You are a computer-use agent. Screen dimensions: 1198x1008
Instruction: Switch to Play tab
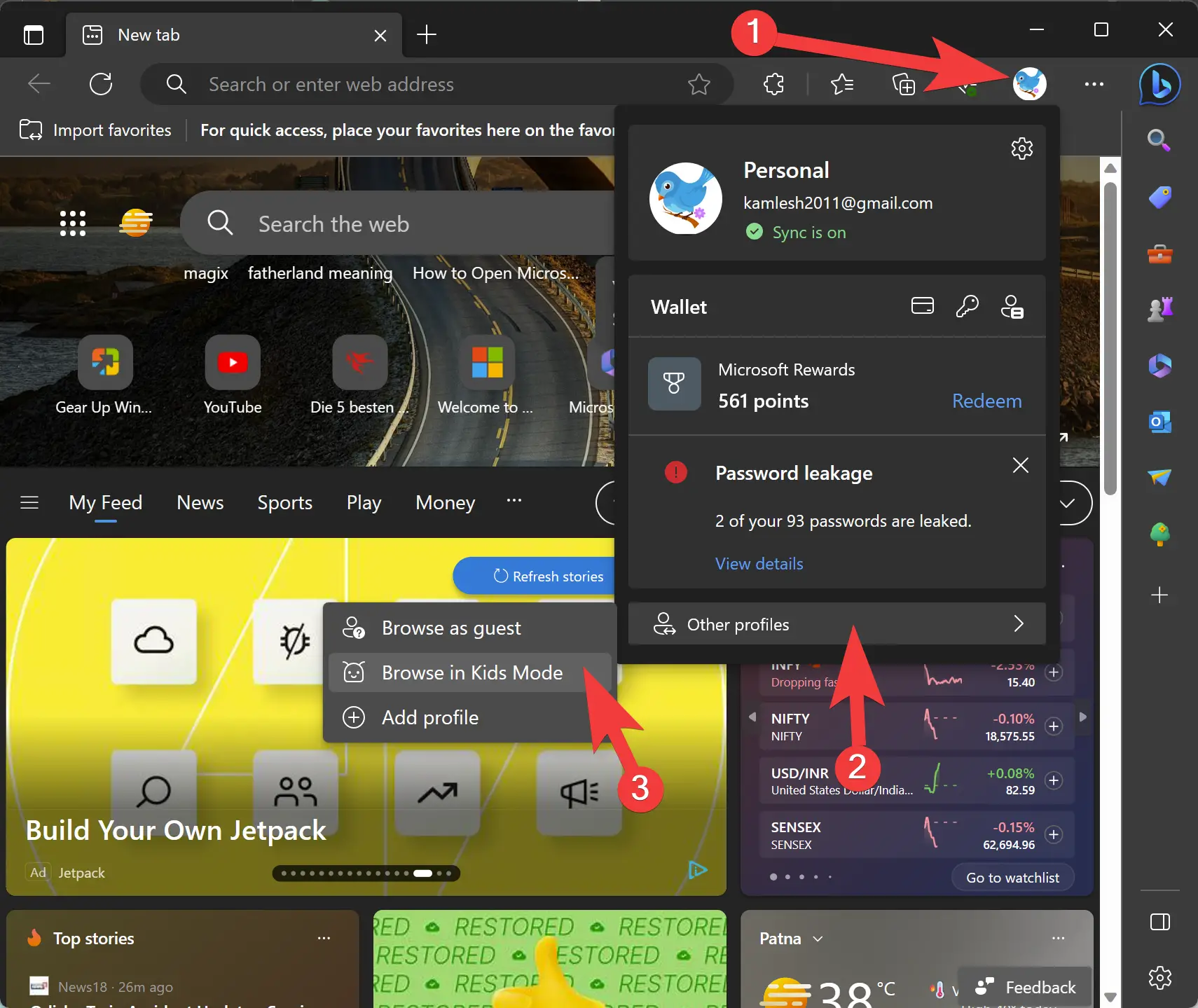coord(364,502)
